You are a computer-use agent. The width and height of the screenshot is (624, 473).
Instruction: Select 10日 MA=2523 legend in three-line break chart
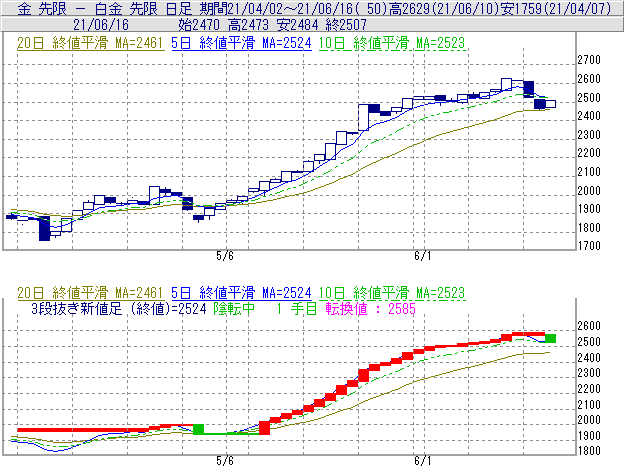coord(392,293)
